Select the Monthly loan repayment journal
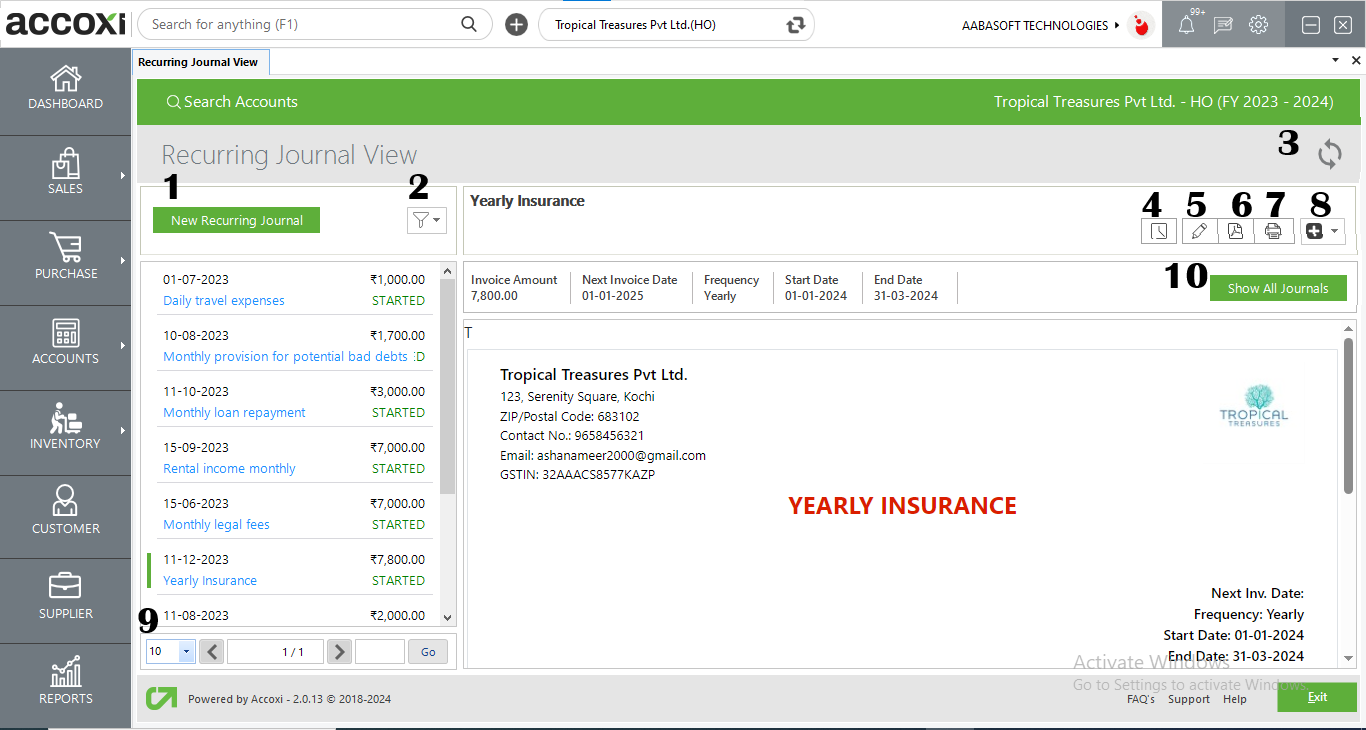This screenshot has width=1366, height=730. pyautogui.click(x=234, y=412)
